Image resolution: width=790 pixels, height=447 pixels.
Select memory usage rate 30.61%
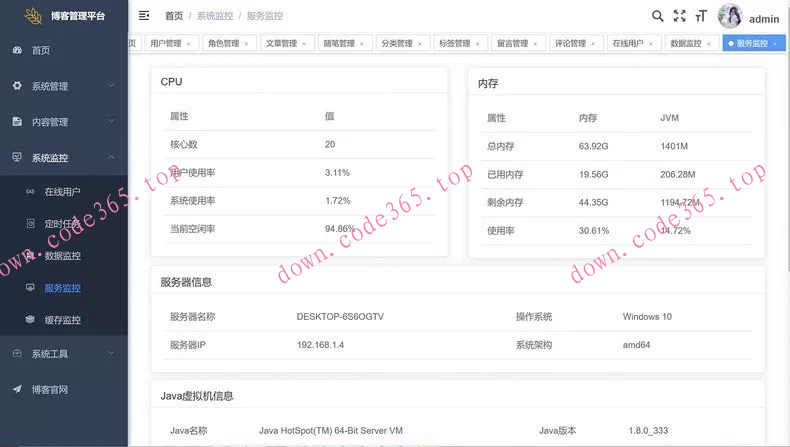tap(594, 230)
